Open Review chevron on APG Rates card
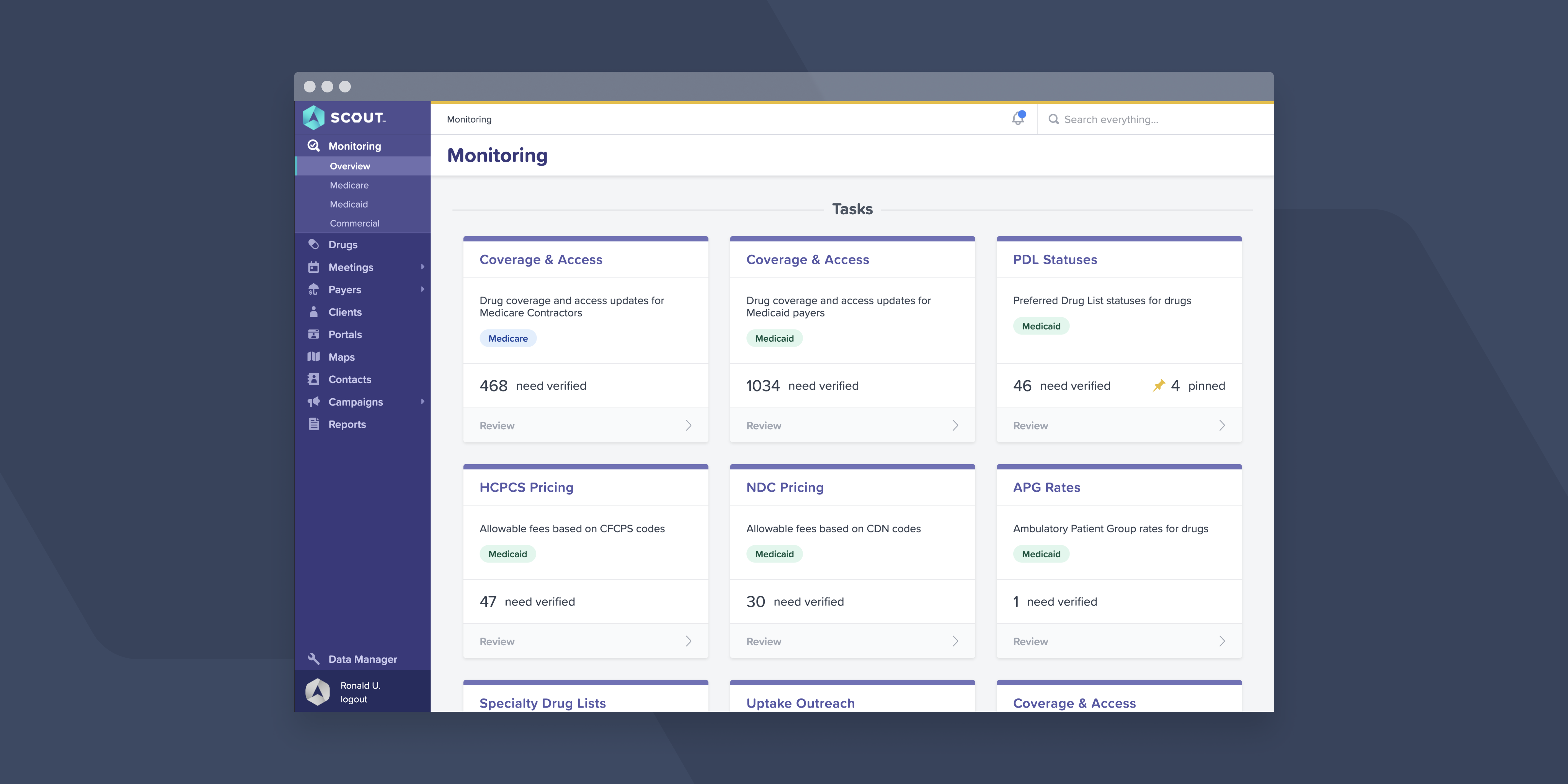 click(x=1222, y=641)
